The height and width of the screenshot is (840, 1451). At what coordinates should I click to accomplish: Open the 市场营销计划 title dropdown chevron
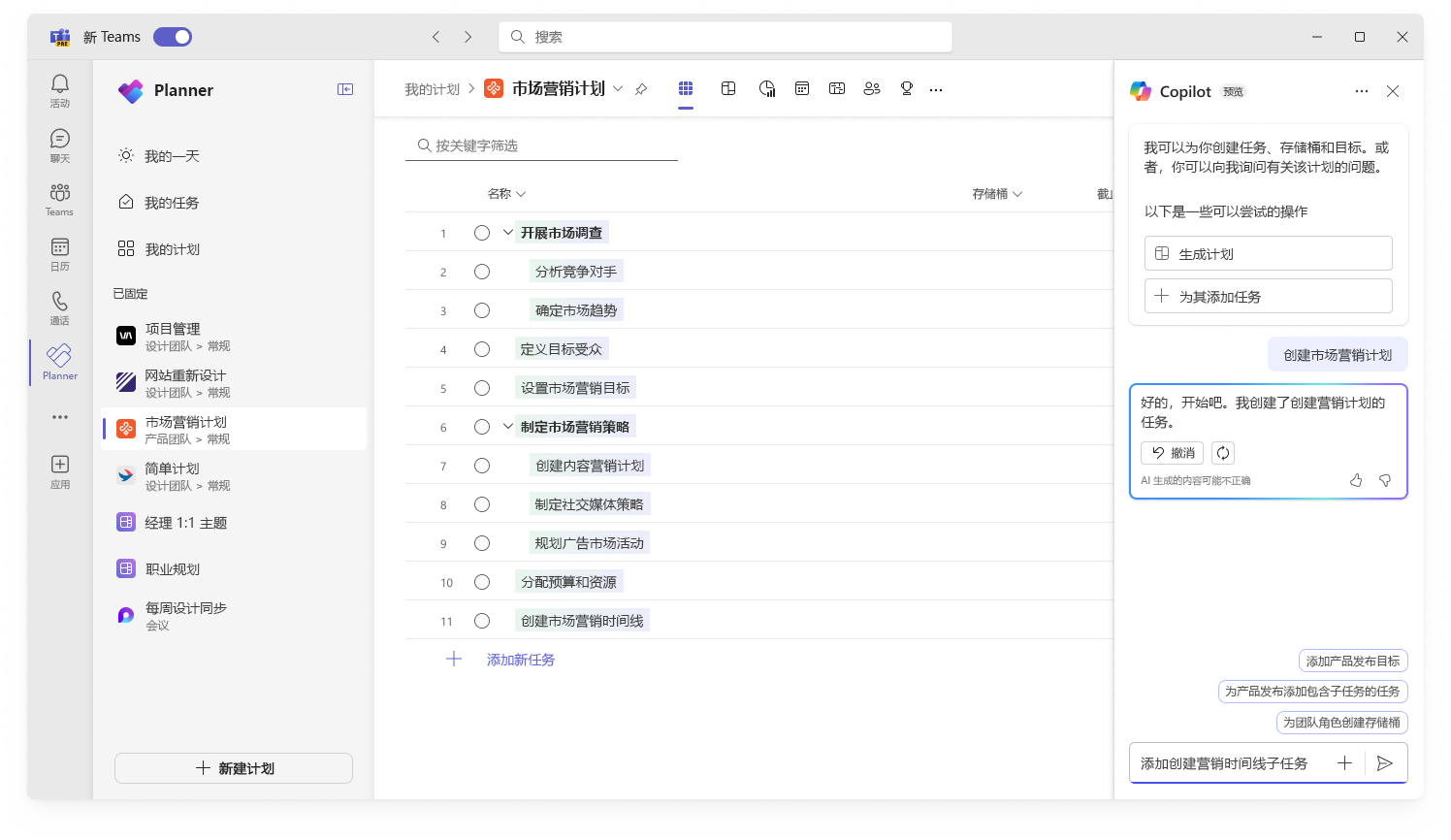coord(618,89)
